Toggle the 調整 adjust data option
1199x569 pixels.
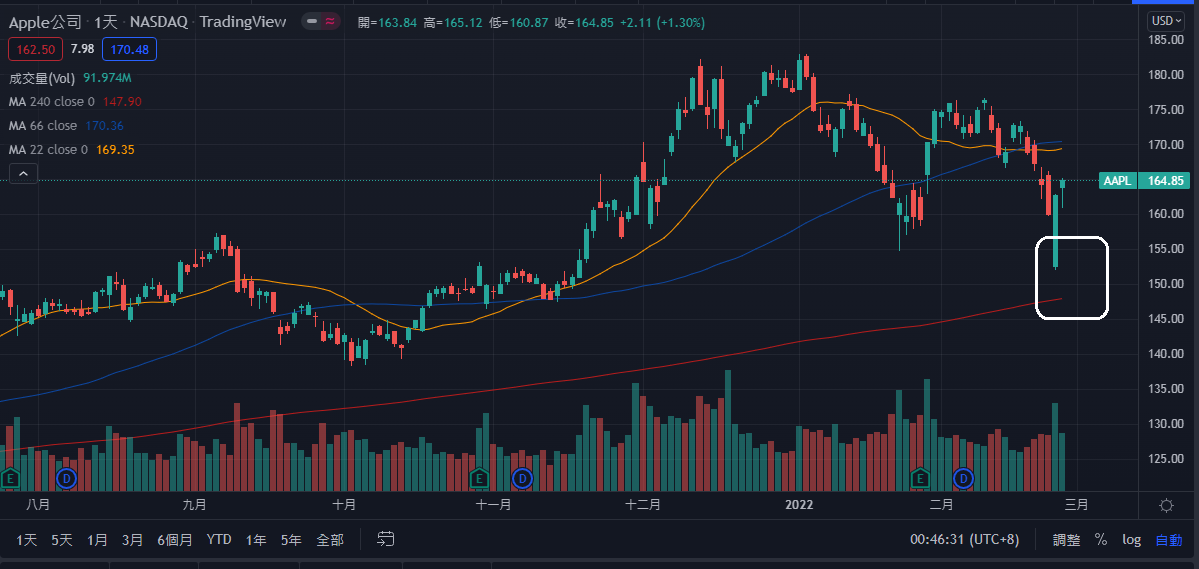[1067, 540]
